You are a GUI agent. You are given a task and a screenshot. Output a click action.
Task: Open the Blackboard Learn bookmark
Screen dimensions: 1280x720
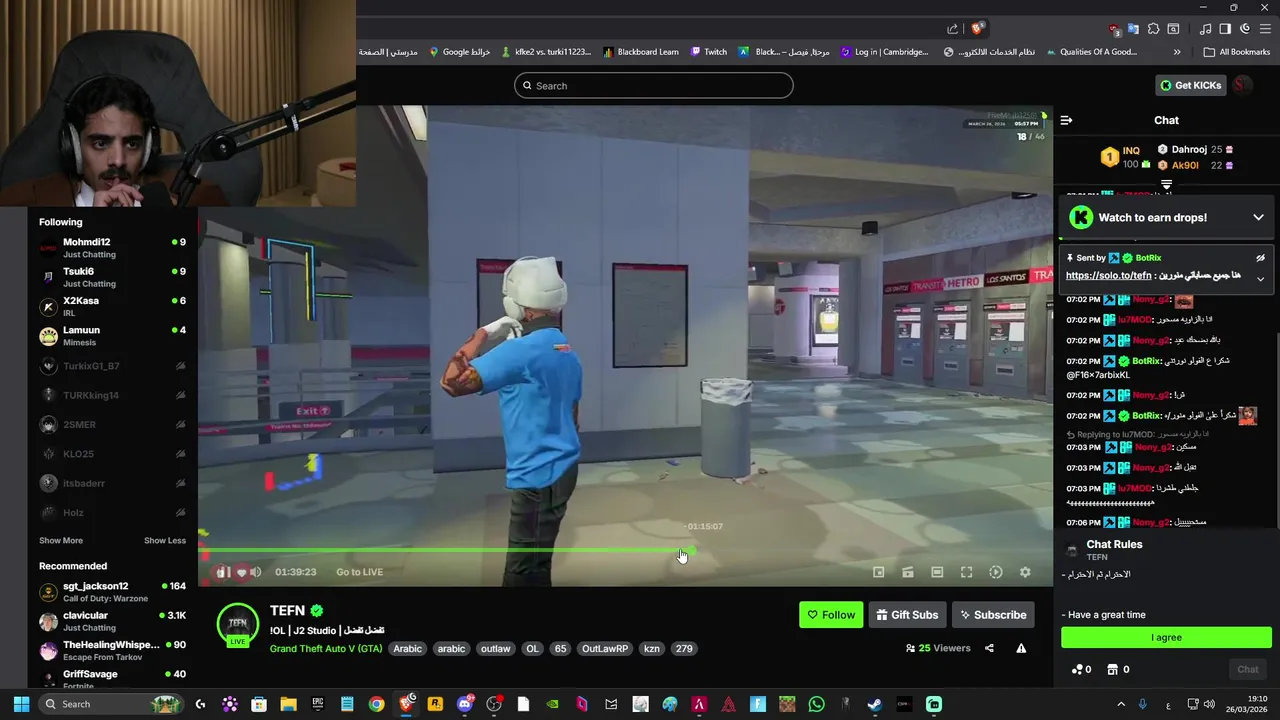click(x=641, y=52)
